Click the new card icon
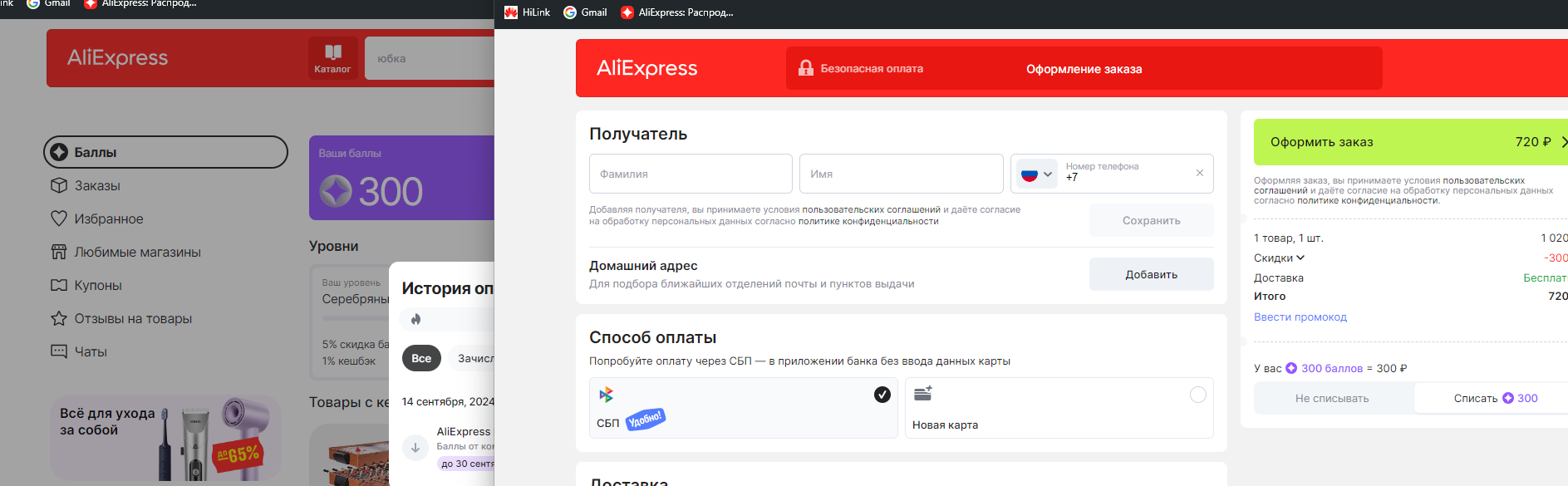Screen dimensions: 1568x486 923,394
